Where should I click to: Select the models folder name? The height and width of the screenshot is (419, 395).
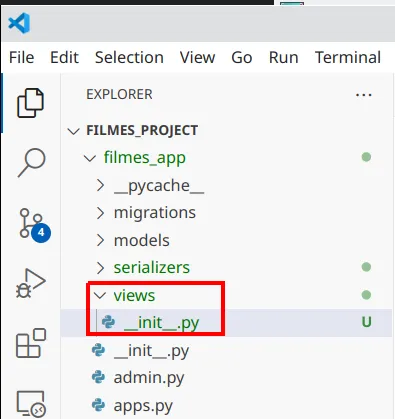tap(142, 240)
